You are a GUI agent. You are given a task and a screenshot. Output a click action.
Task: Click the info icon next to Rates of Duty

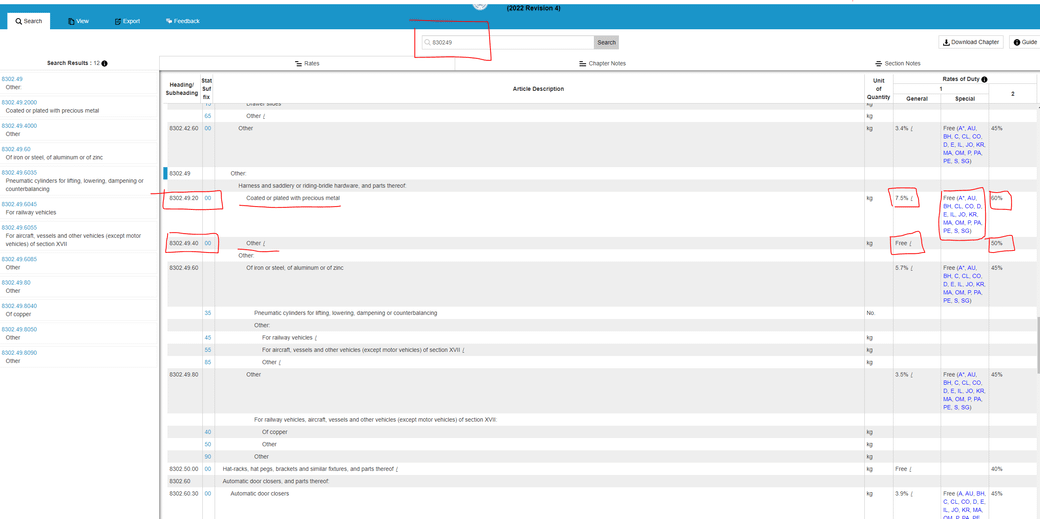click(x=984, y=79)
